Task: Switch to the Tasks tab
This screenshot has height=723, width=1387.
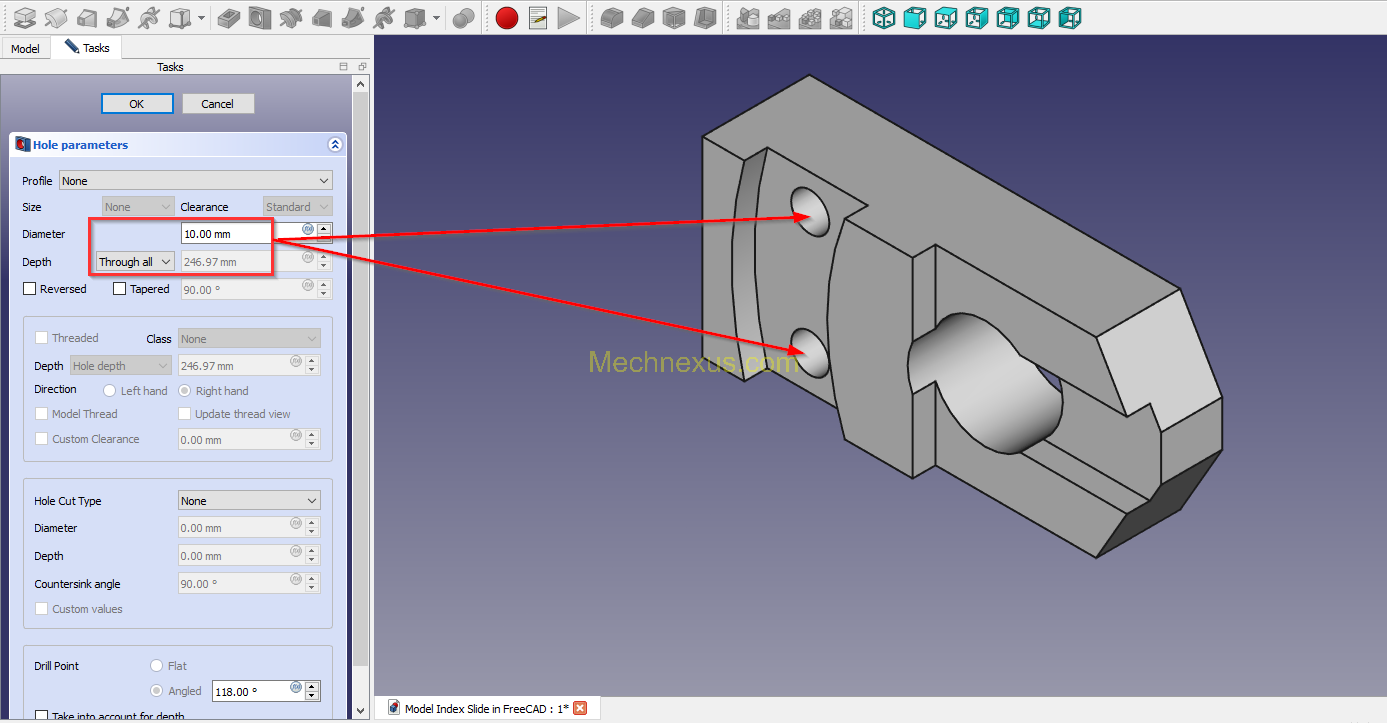Action: click(x=87, y=47)
